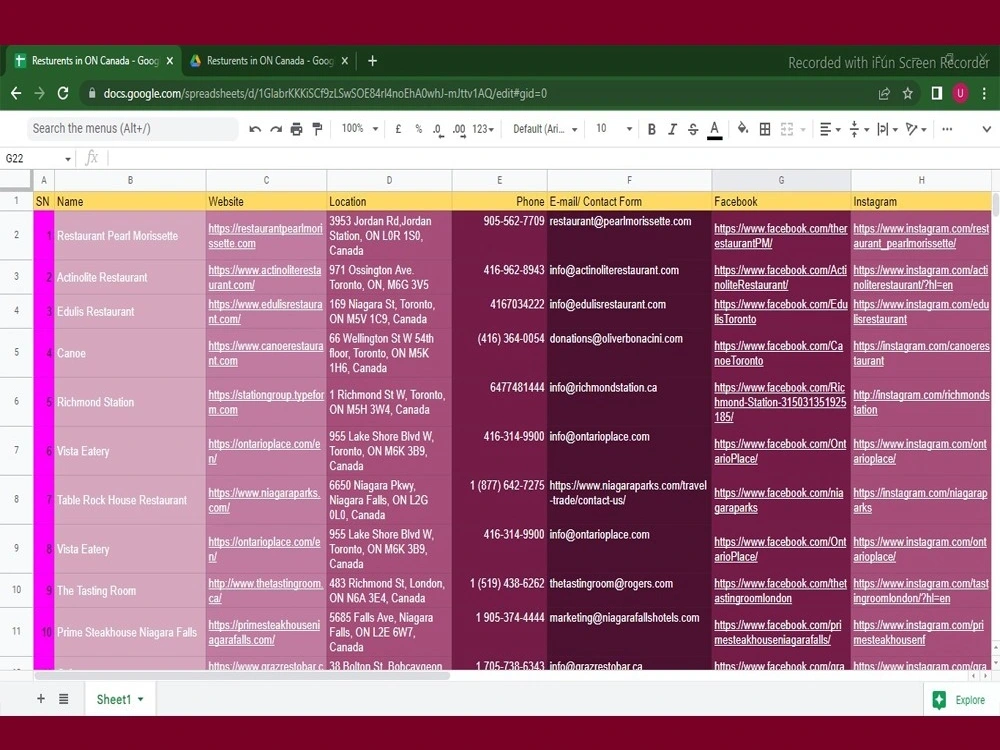Click the G22 name box
The width and height of the screenshot is (1000, 750).
(x=38, y=158)
